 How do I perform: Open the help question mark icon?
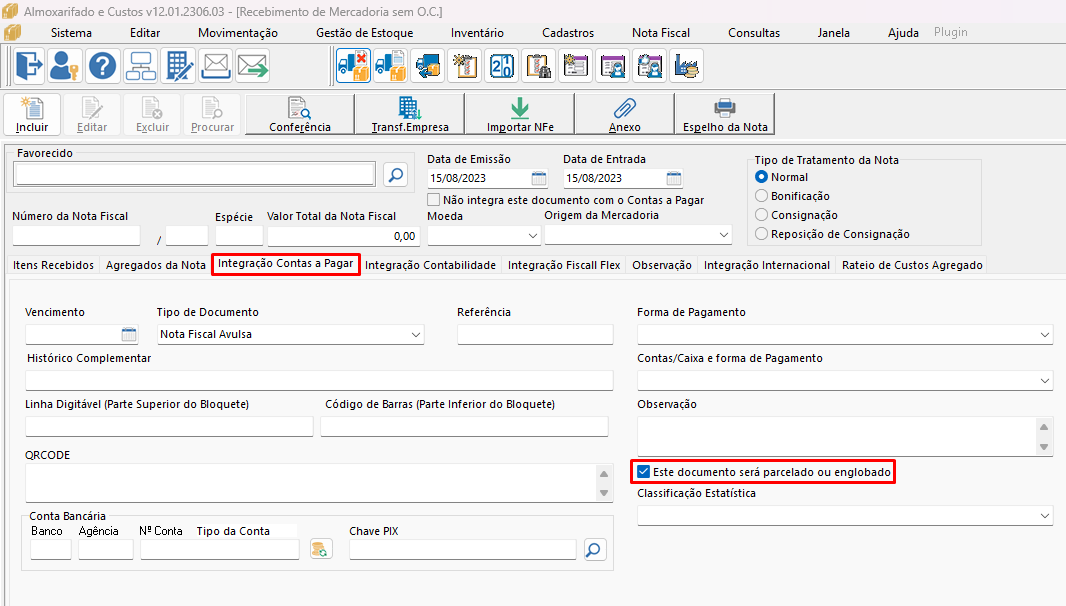coord(103,66)
